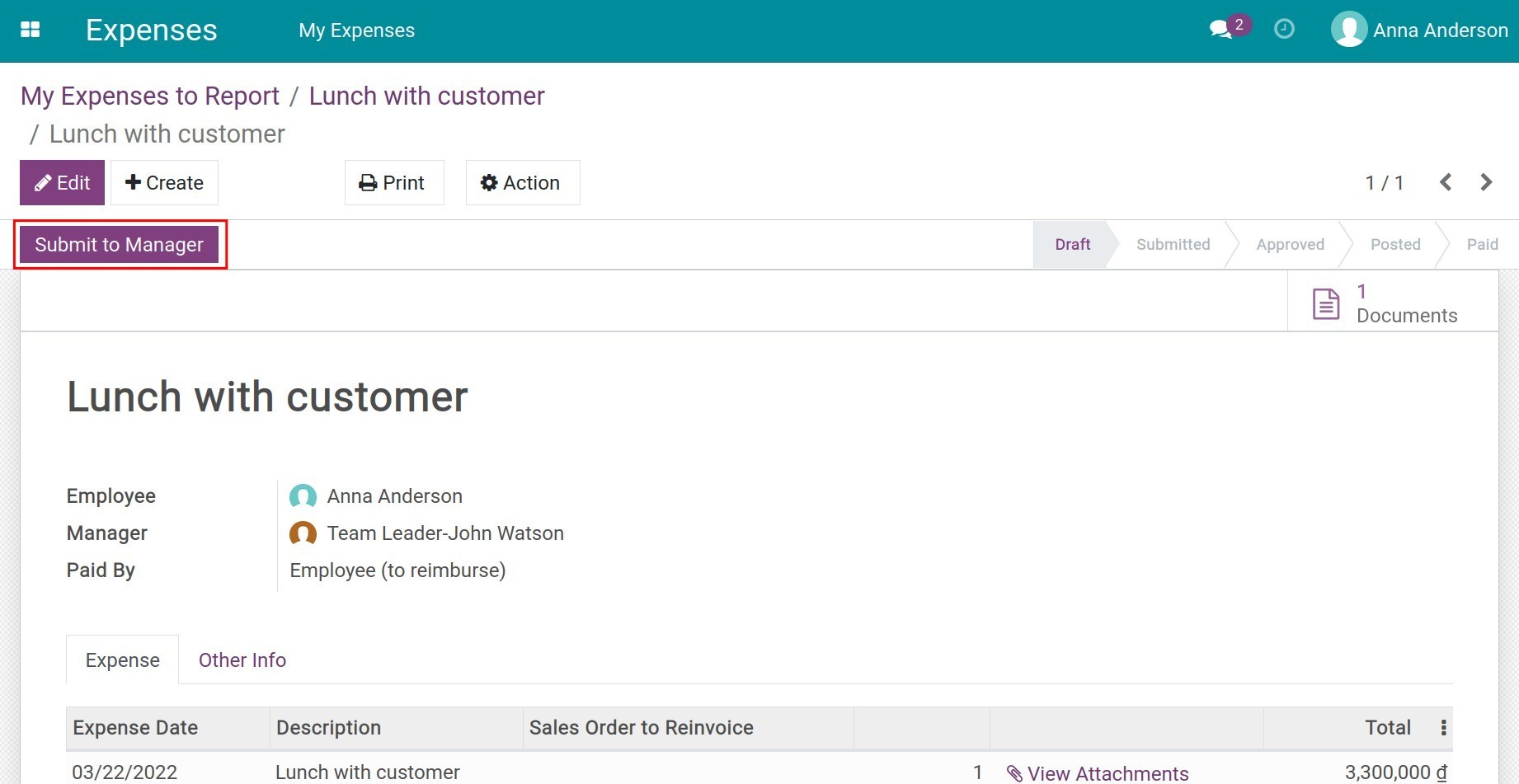Click Anna Anderson's user avatar in header
The height and width of the screenshot is (784, 1519).
pos(1349,31)
